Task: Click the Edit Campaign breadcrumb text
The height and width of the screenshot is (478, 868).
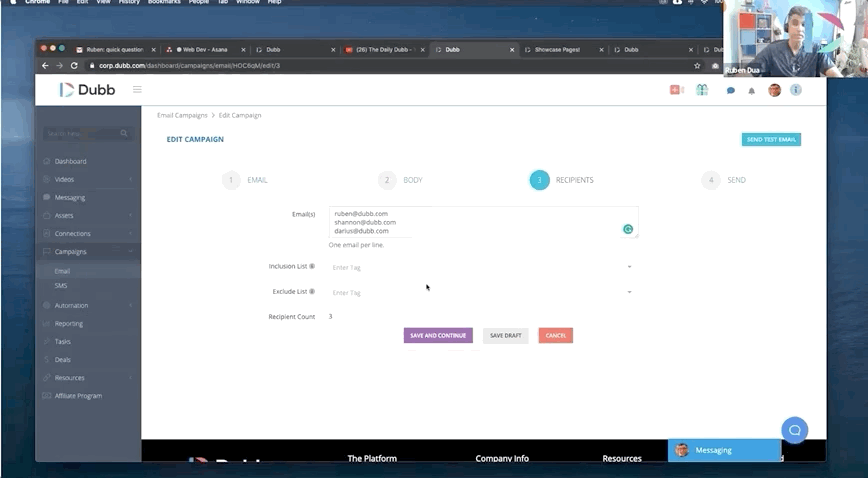Action: [240, 115]
